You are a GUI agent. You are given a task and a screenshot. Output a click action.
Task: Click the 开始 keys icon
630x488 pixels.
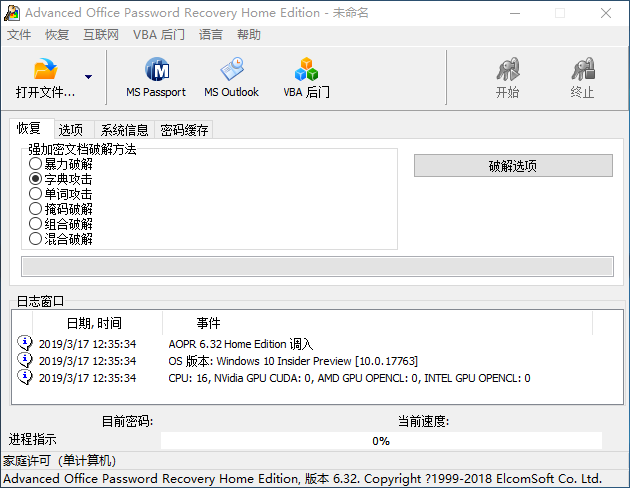click(x=508, y=69)
